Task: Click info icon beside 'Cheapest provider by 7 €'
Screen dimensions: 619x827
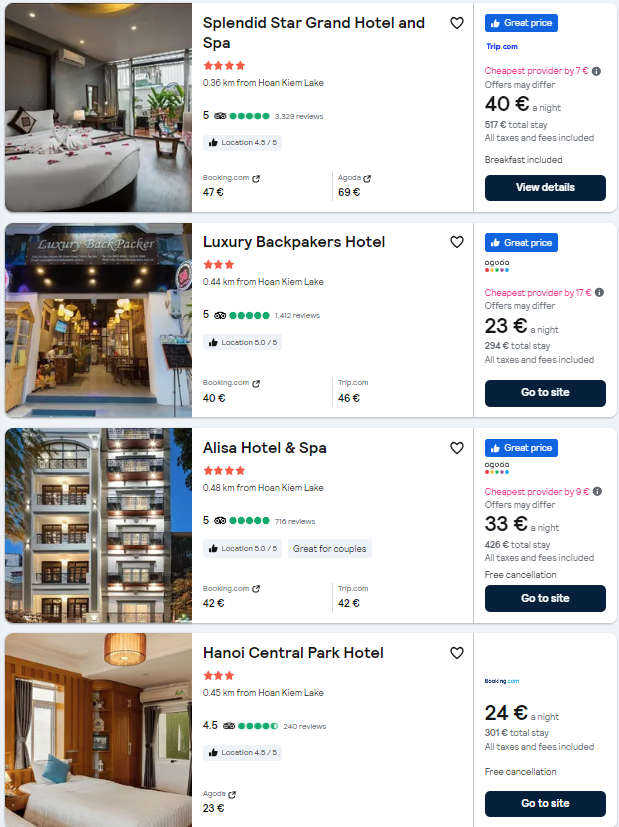Action: [596, 71]
